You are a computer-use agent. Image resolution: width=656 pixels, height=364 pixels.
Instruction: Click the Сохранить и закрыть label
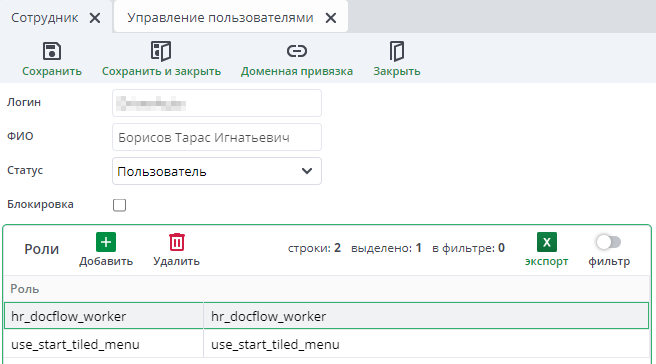pos(161,71)
